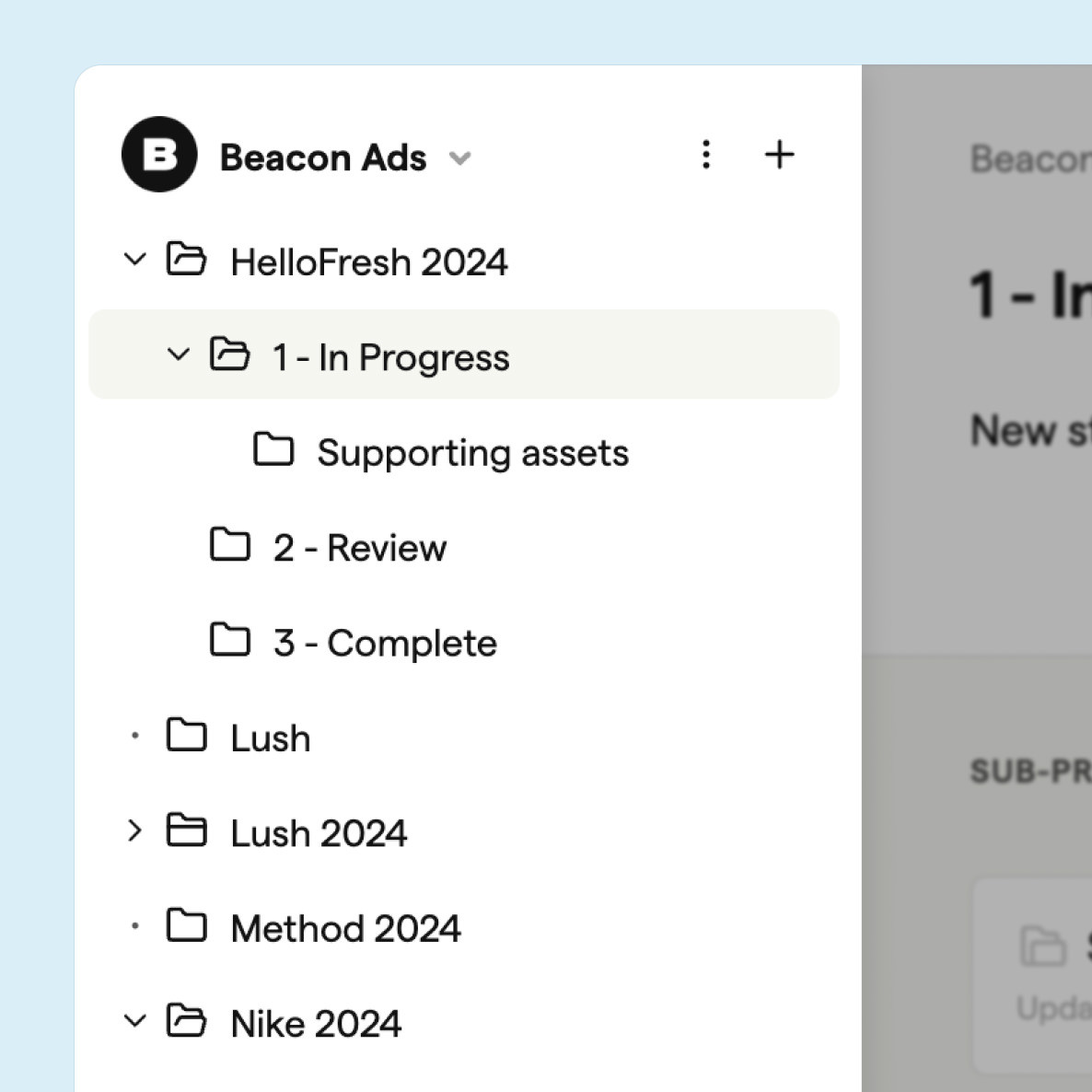Image resolution: width=1092 pixels, height=1092 pixels.
Task: Collapse the Nike 2024 folder chevron
Action: coord(134,1021)
